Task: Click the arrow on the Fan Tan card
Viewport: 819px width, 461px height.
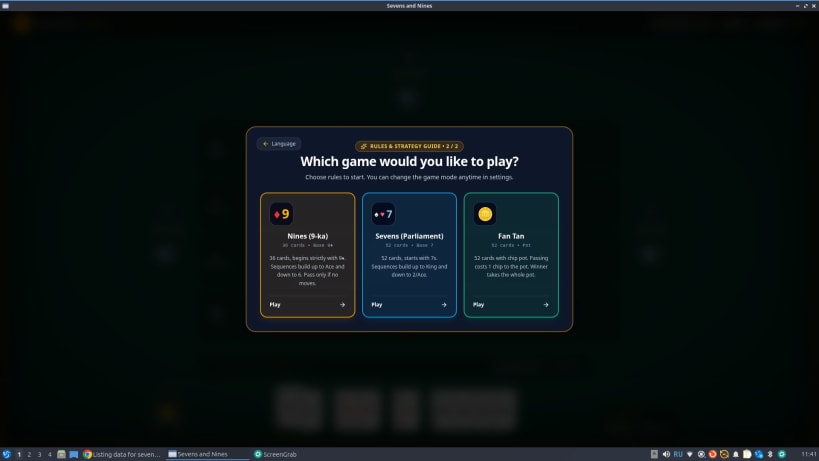Action: (x=546, y=304)
